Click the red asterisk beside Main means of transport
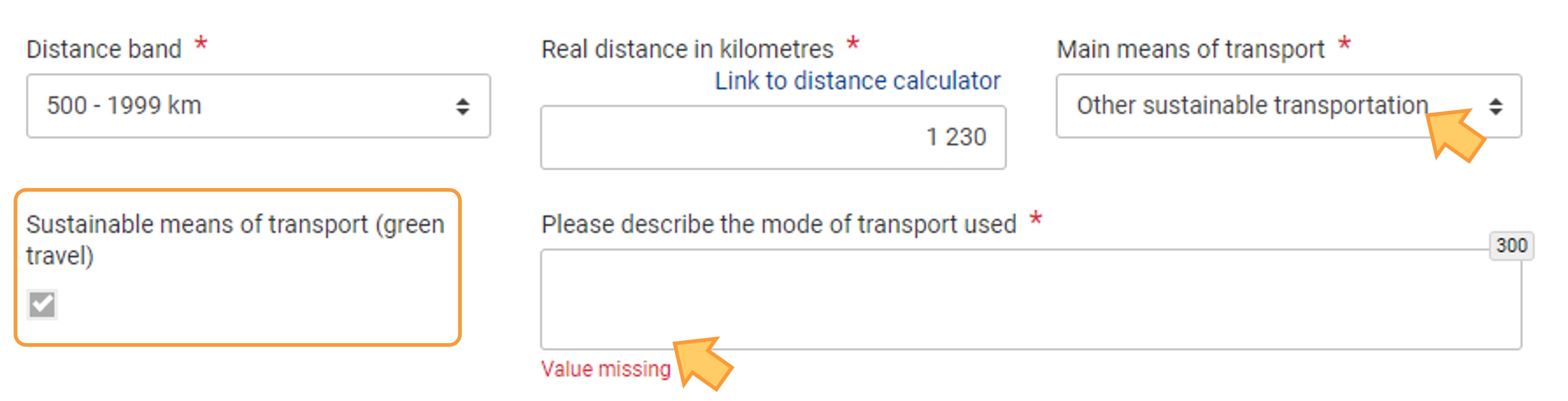Image resolution: width=1568 pixels, height=401 pixels. (1345, 44)
